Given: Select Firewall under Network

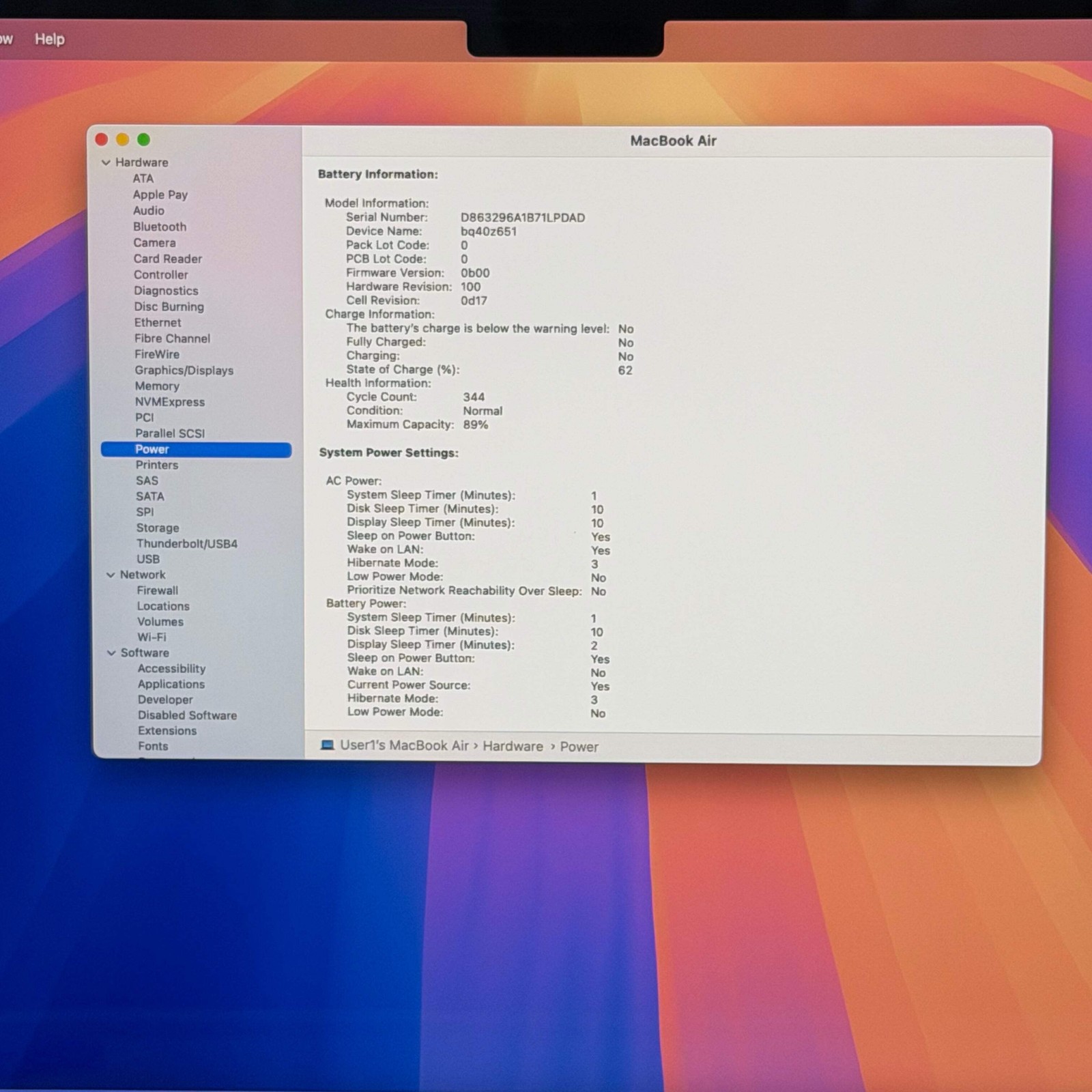Looking at the screenshot, I should point(158,591).
